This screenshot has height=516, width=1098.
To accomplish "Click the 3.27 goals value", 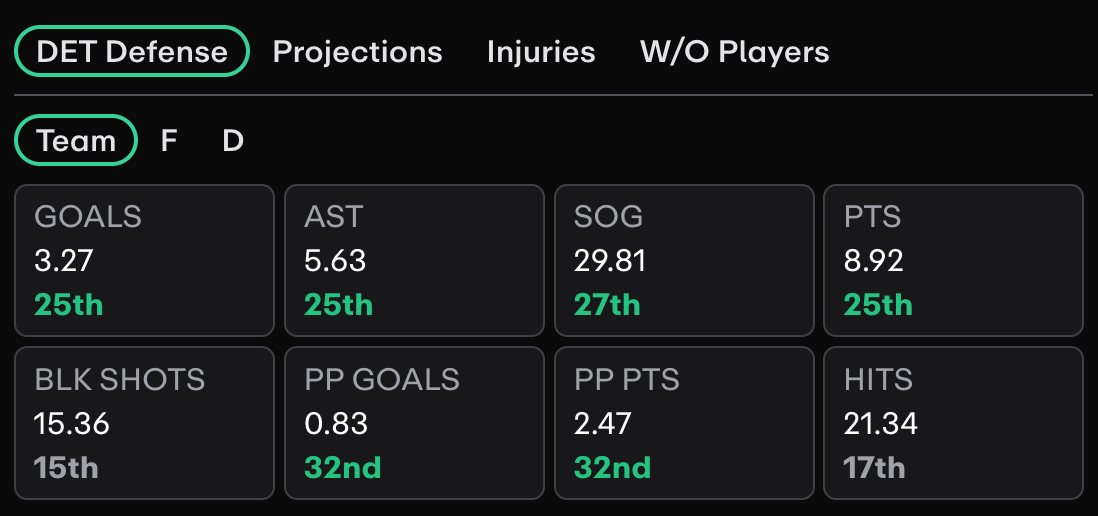I will point(64,261).
